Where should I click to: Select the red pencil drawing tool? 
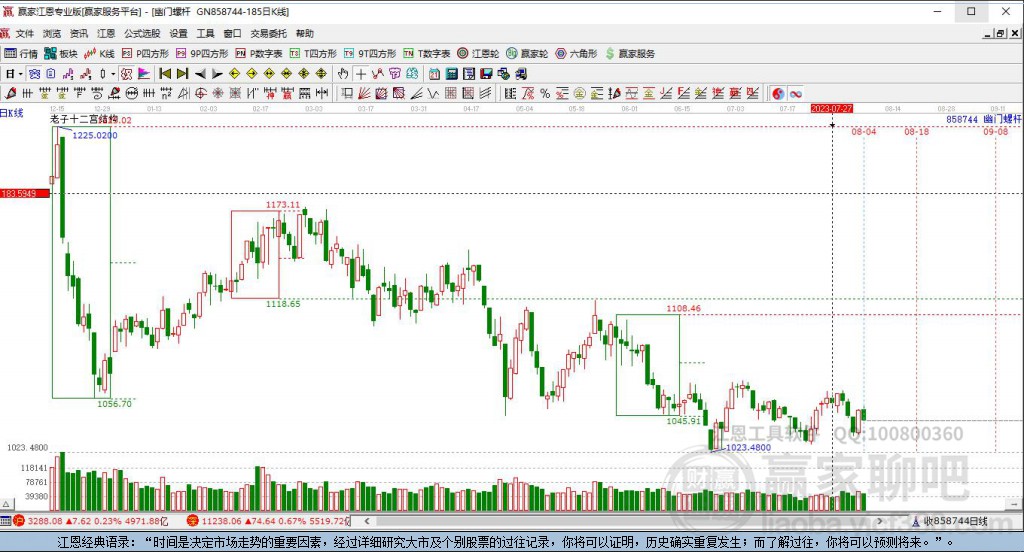pos(10,93)
